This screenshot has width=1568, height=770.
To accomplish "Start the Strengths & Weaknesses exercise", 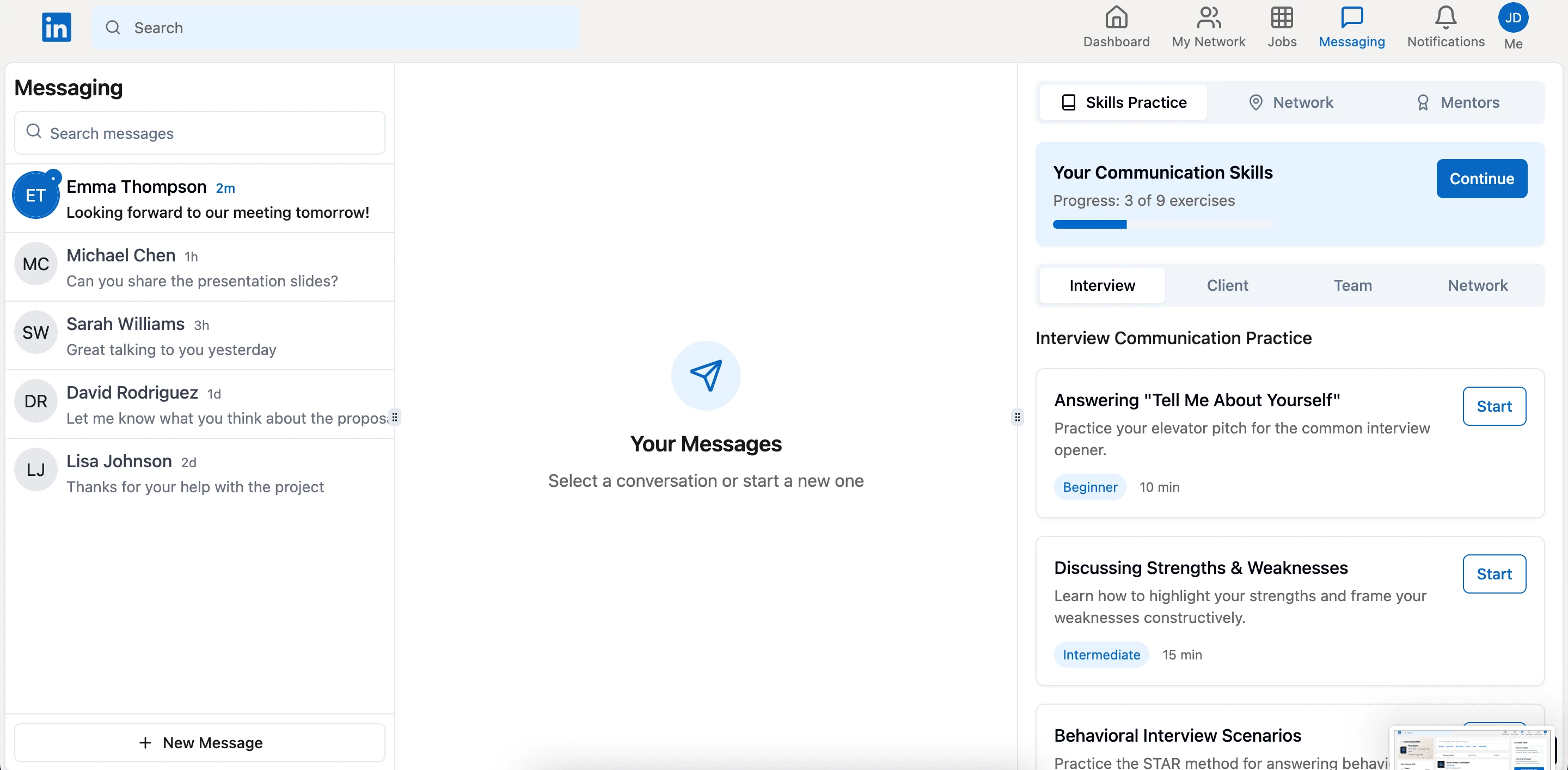I will 1494,574.
